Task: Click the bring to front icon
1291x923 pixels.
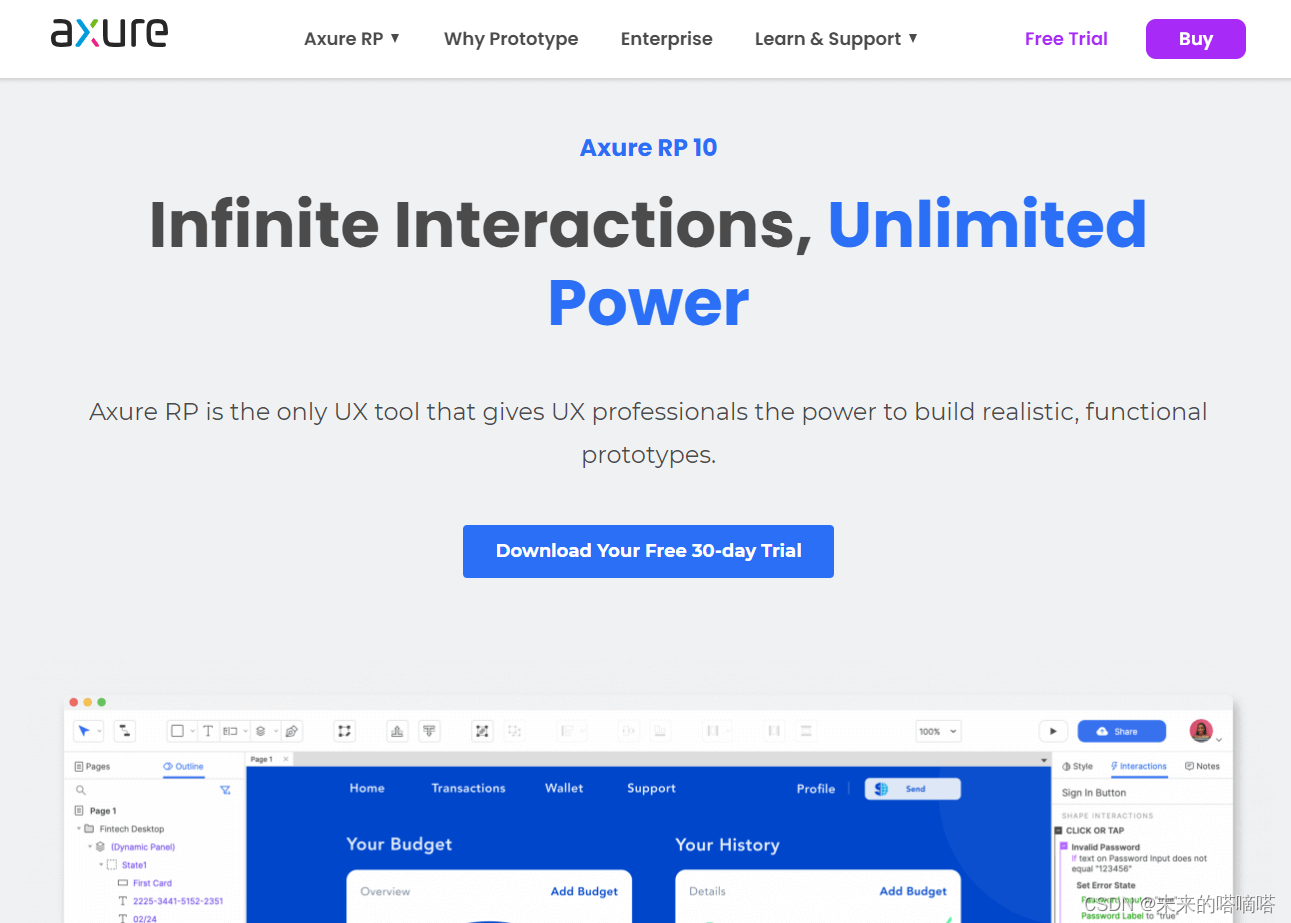Action: pos(397,731)
